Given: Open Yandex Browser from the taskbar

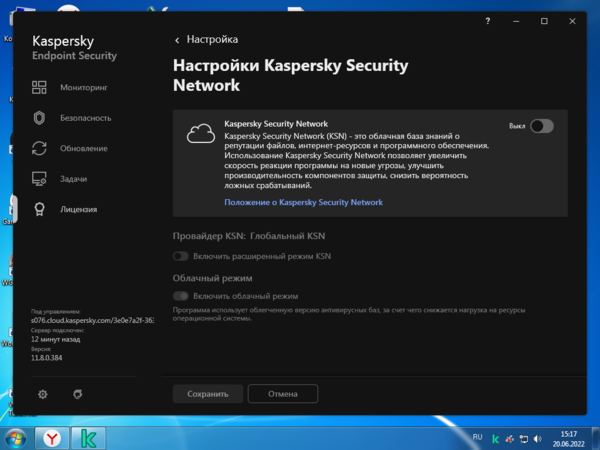Looking at the screenshot, I should pos(52,438).
